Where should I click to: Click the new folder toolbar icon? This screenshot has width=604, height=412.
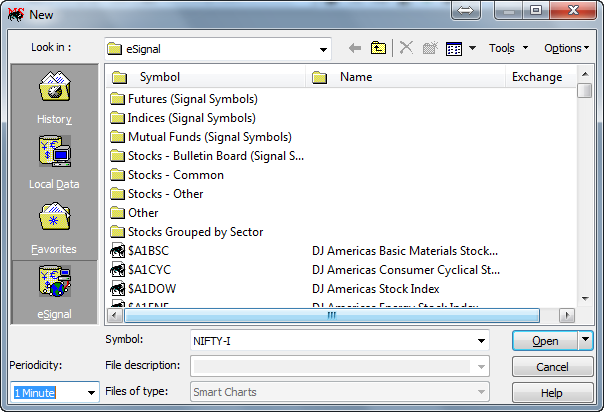tap(430, 48)
